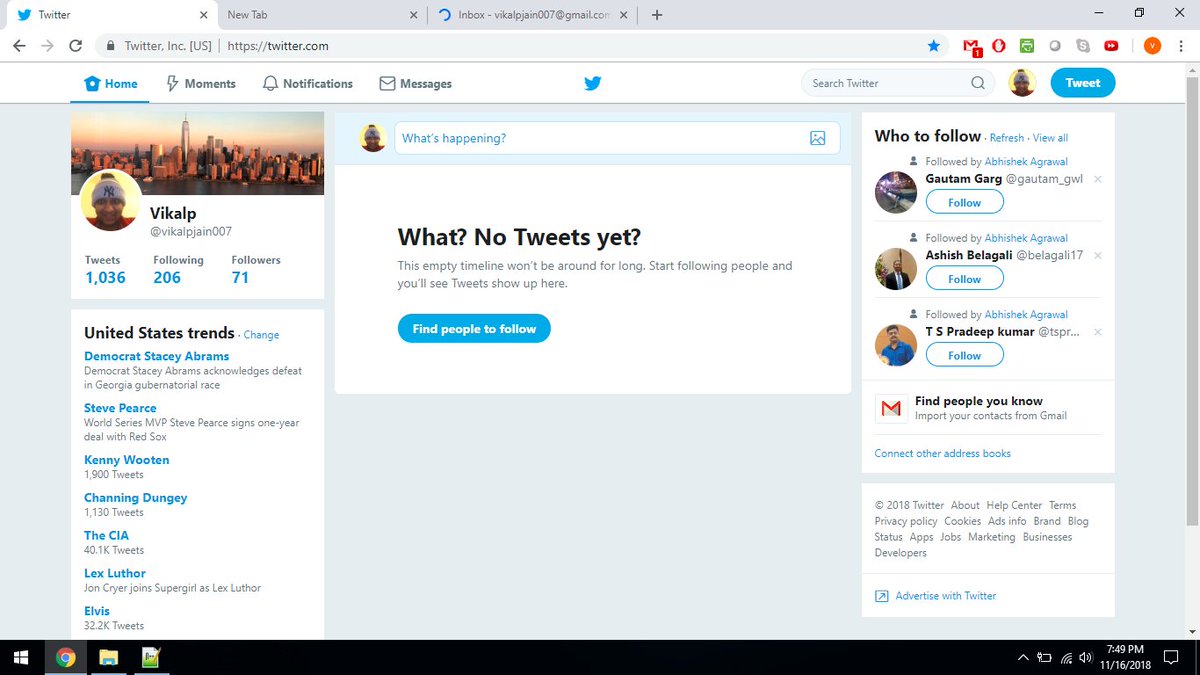Click the blue Tweet button
Screen dimensions: 1200x675
pos(1082,83)
